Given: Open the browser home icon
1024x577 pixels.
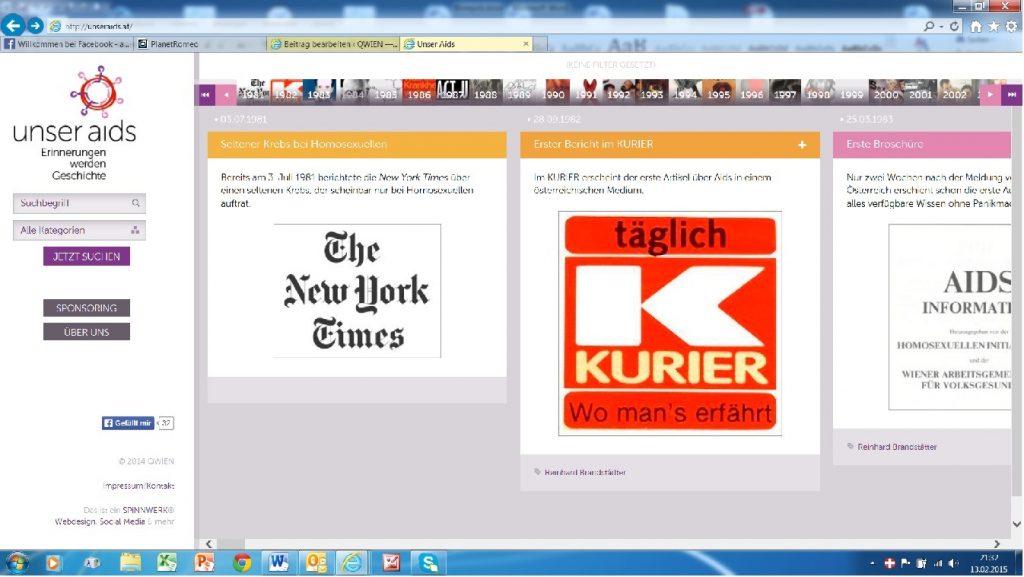Looking at the screenshot, I should tap(976, 26).
